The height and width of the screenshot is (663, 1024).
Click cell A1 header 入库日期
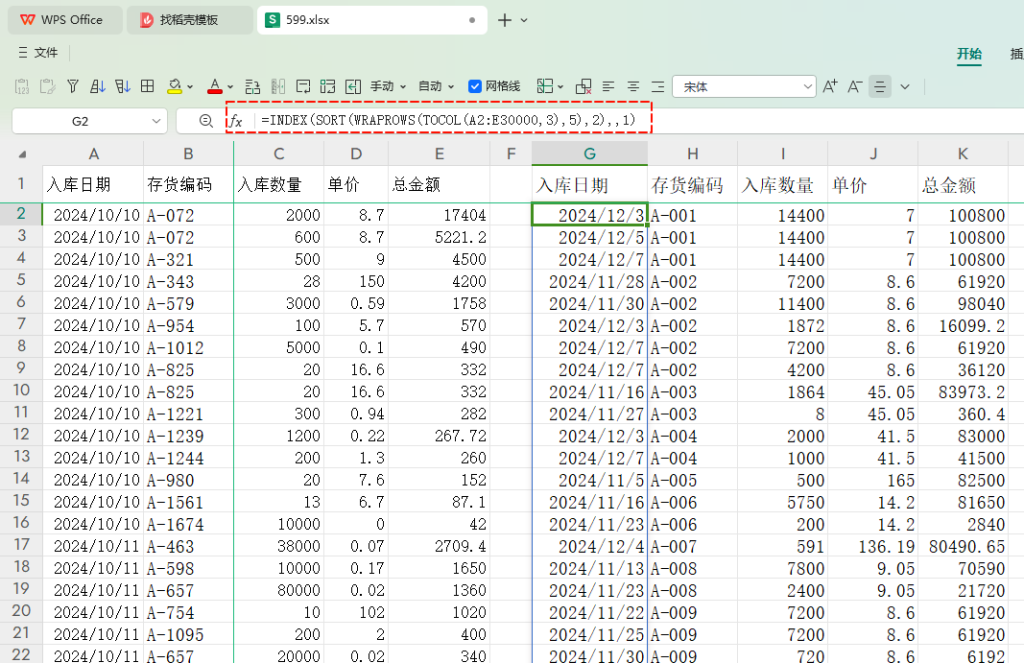(93, 185)
